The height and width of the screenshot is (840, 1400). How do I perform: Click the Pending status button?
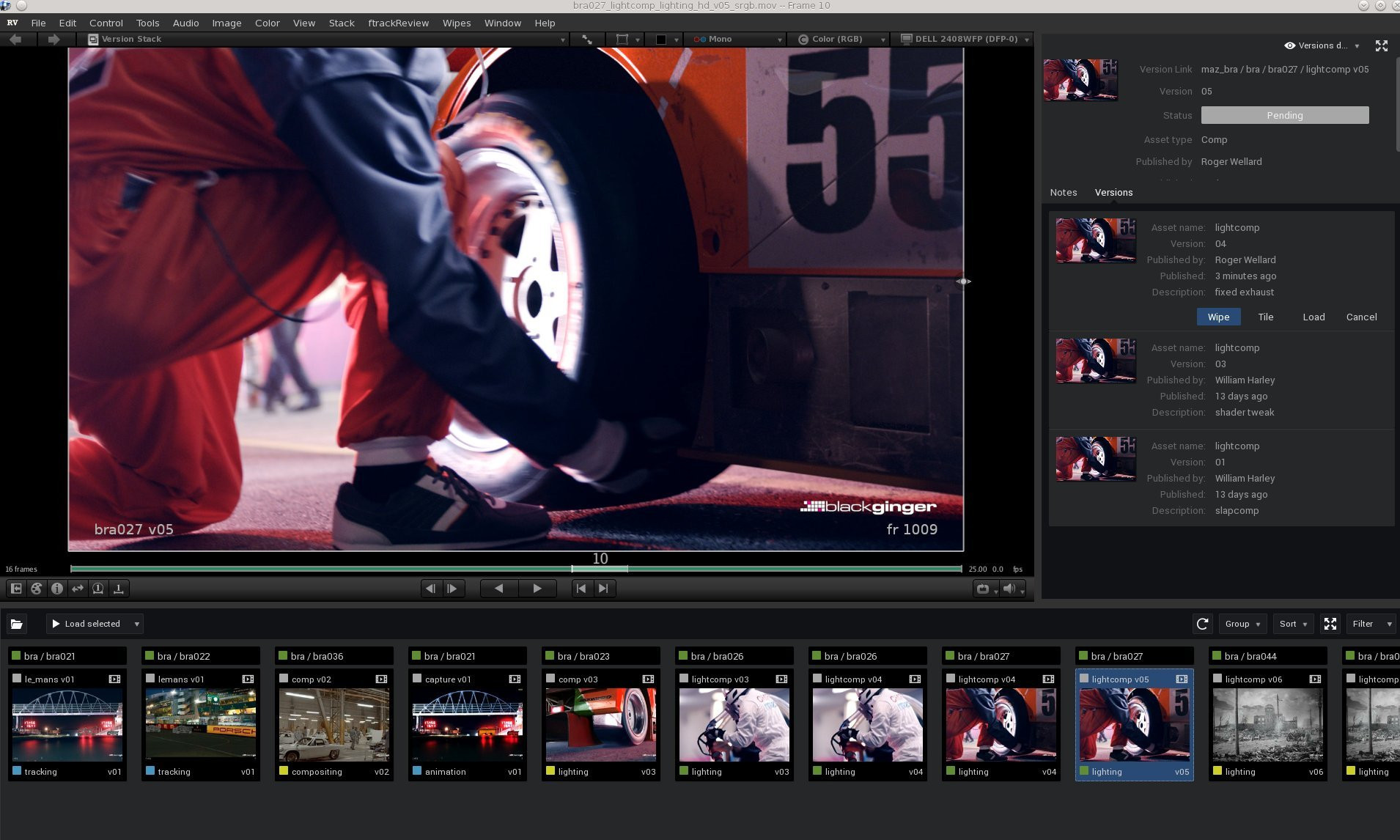1285,115
